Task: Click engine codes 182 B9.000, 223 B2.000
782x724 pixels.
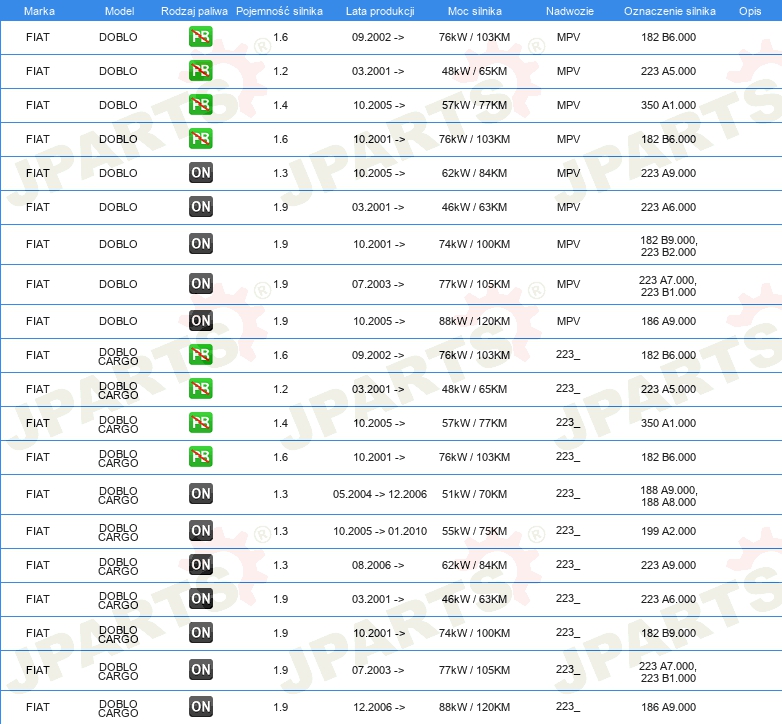Action: tap(668, 246)
